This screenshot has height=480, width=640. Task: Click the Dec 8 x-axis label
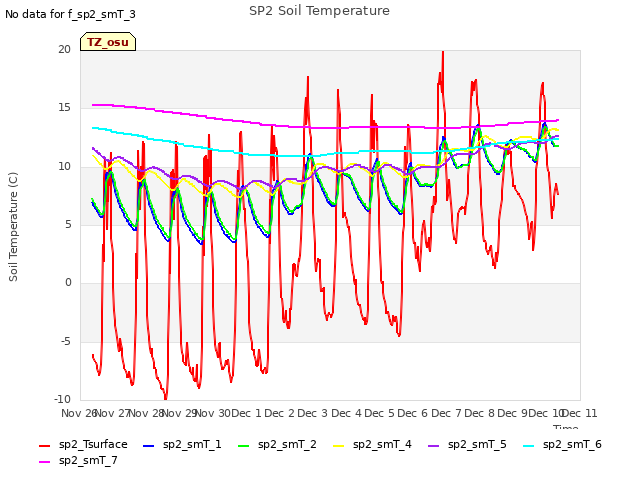click(x=480, y=413)
